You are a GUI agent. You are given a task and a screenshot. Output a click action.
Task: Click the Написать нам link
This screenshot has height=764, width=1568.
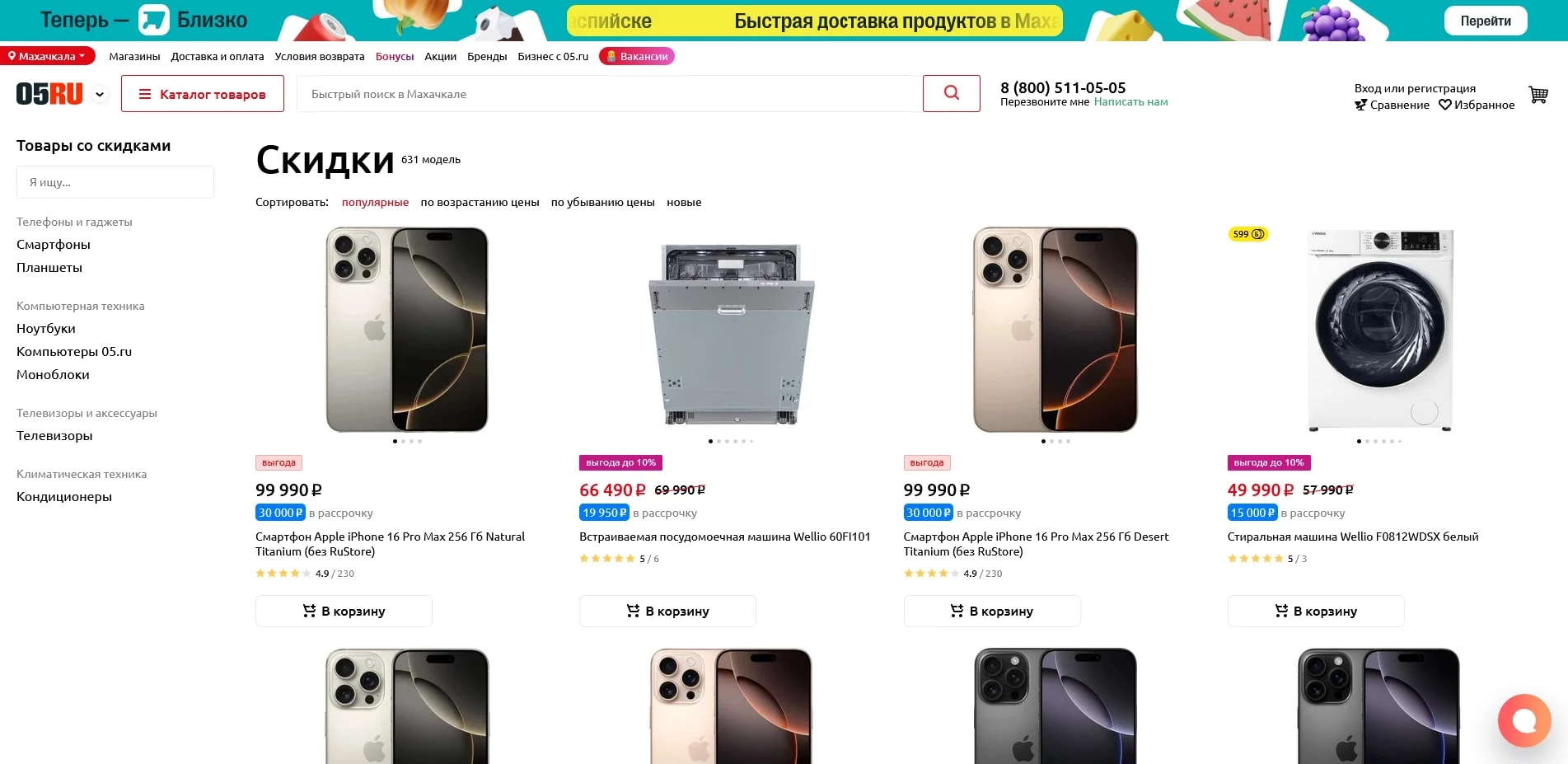tap(1131, 101)
